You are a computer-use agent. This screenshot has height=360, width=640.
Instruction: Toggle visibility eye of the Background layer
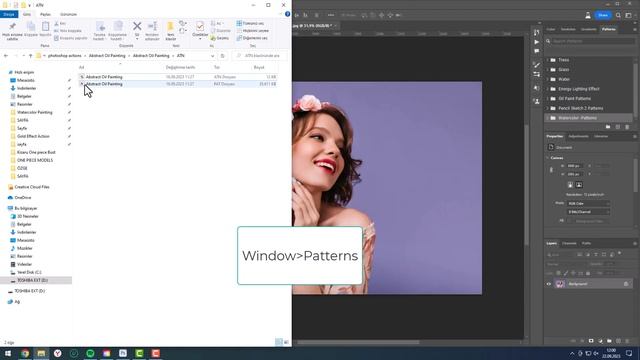[x=549, y=284]
